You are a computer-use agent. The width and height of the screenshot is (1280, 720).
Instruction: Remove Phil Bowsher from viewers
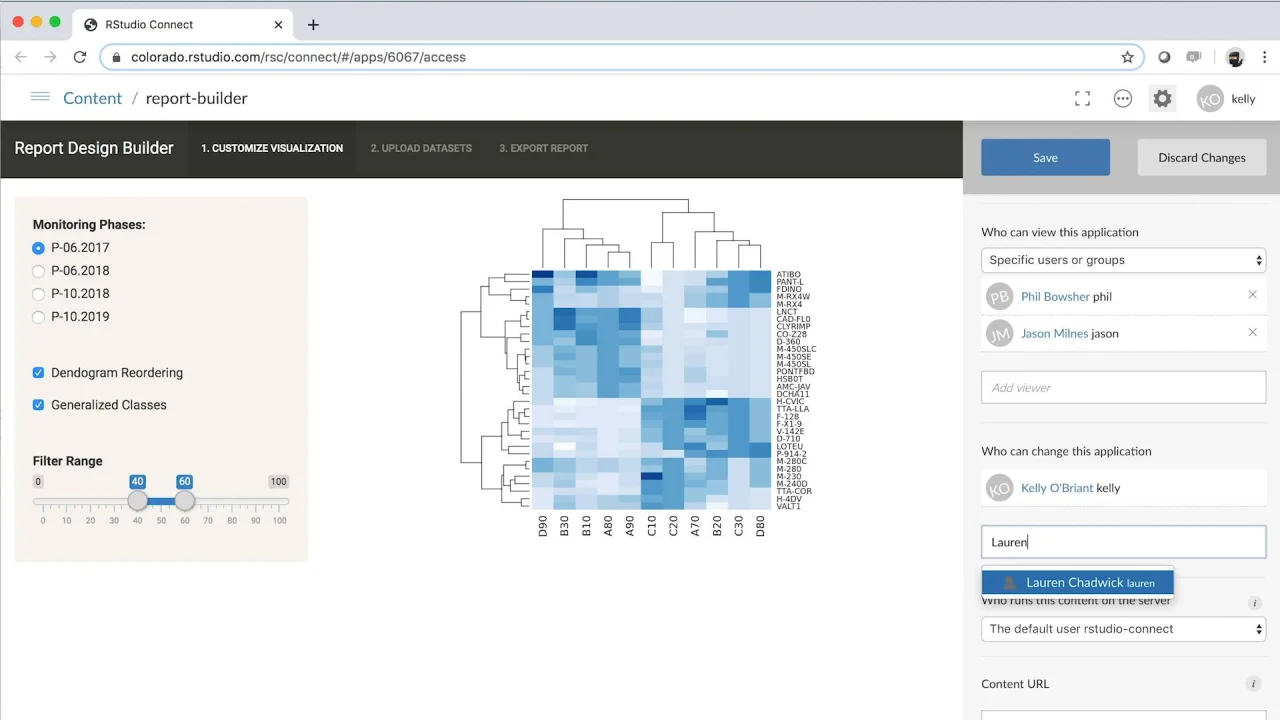1252,295
